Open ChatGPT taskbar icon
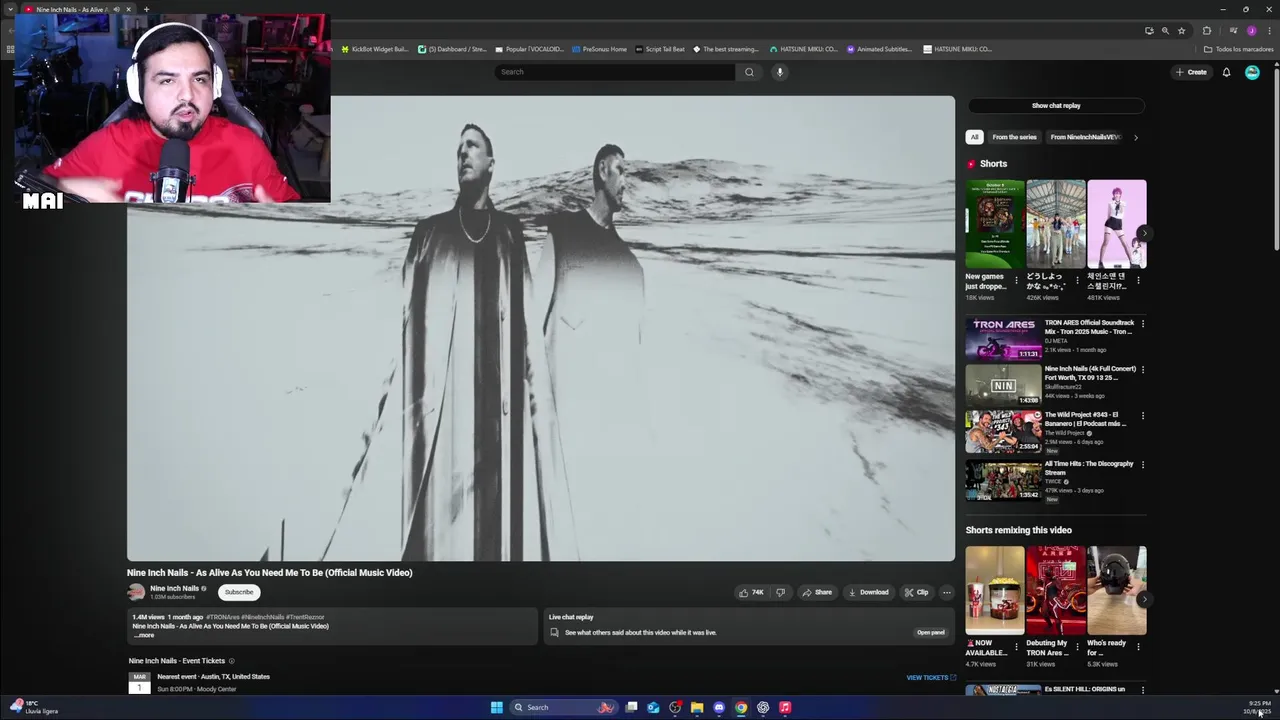Image resolution: width=1280 pixels, height=720 pixels. pyautogui.click(x=763, y=707)
